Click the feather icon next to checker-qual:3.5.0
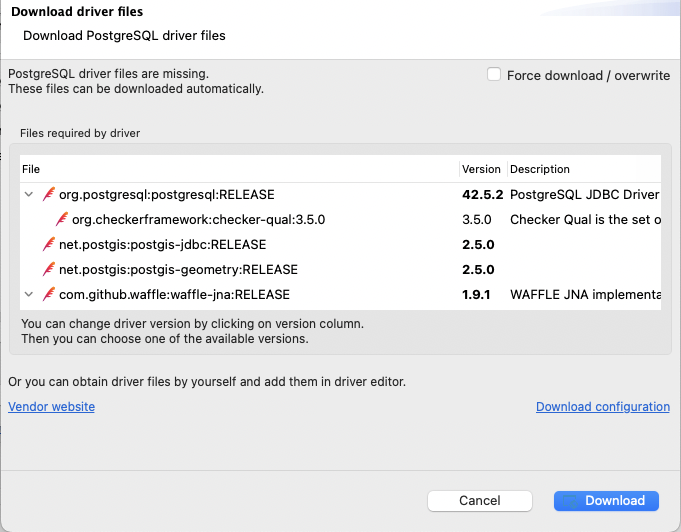Image resolution: width=681 pixels, height=532 pixels. (x=62, y=219)
